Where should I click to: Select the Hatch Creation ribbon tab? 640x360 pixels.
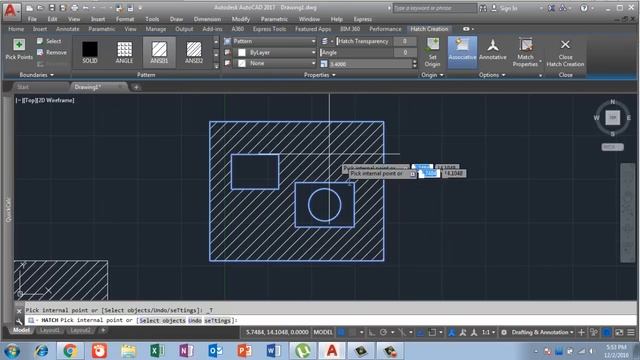[429, 29]
